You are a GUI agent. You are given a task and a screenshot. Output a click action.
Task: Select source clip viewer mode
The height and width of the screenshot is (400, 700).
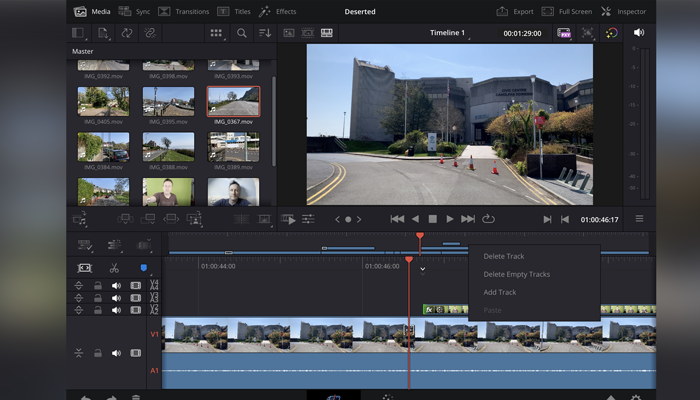click(289, 33)
